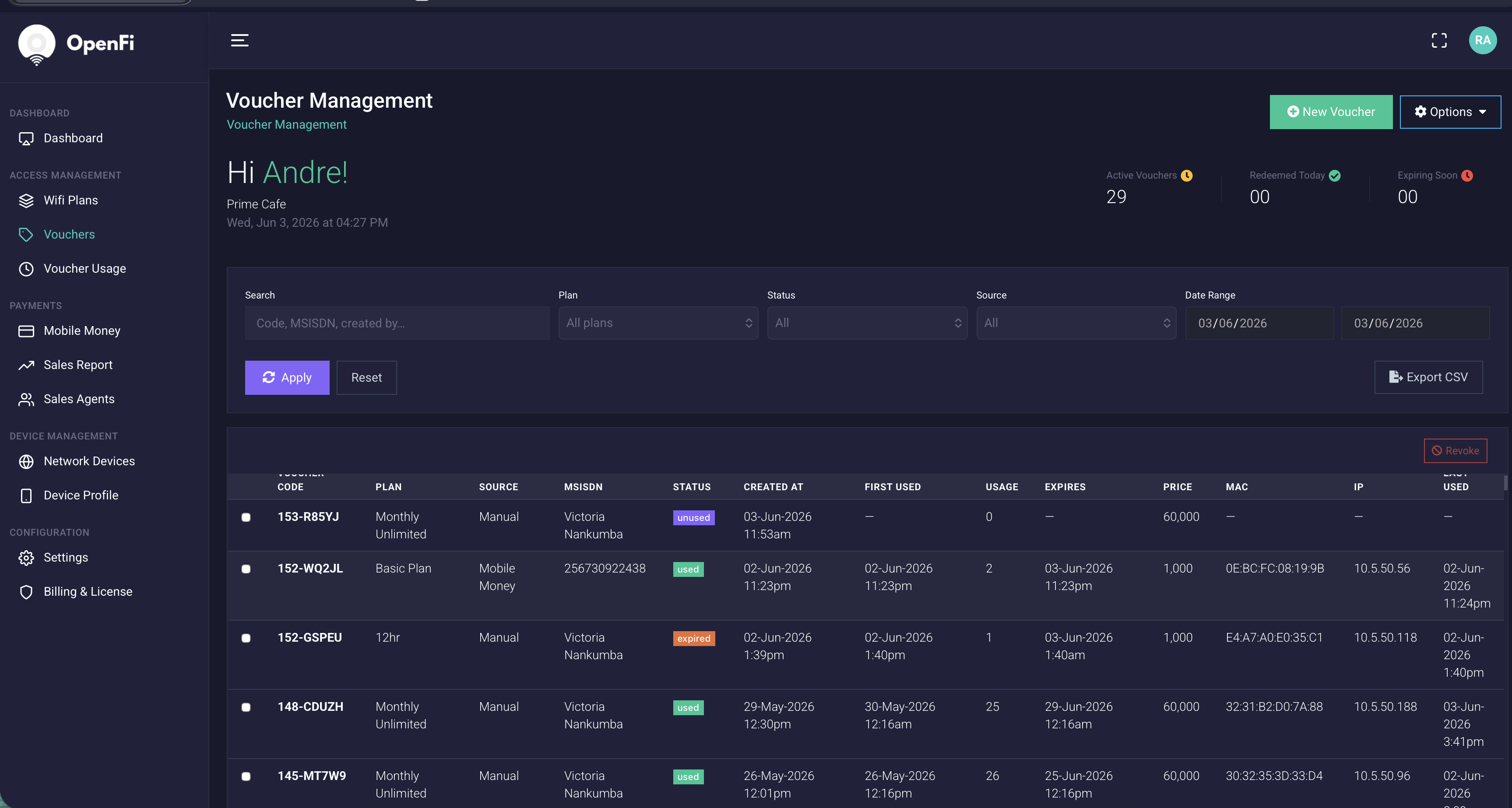Enter fullscreen mode via the expand icon
Screen dimensions: 1512x808
[1438, 41]
